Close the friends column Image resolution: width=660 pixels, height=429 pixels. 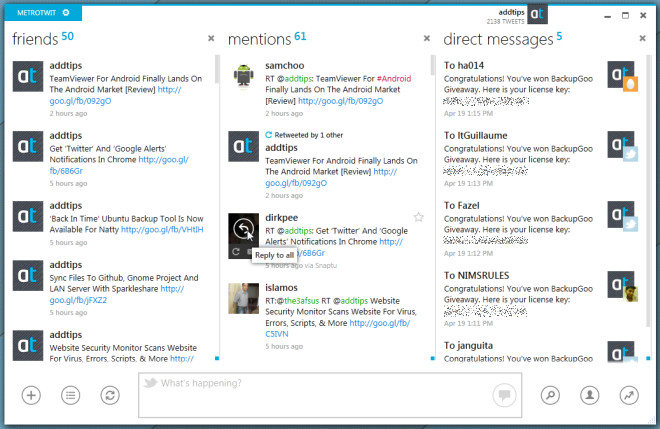211,38
